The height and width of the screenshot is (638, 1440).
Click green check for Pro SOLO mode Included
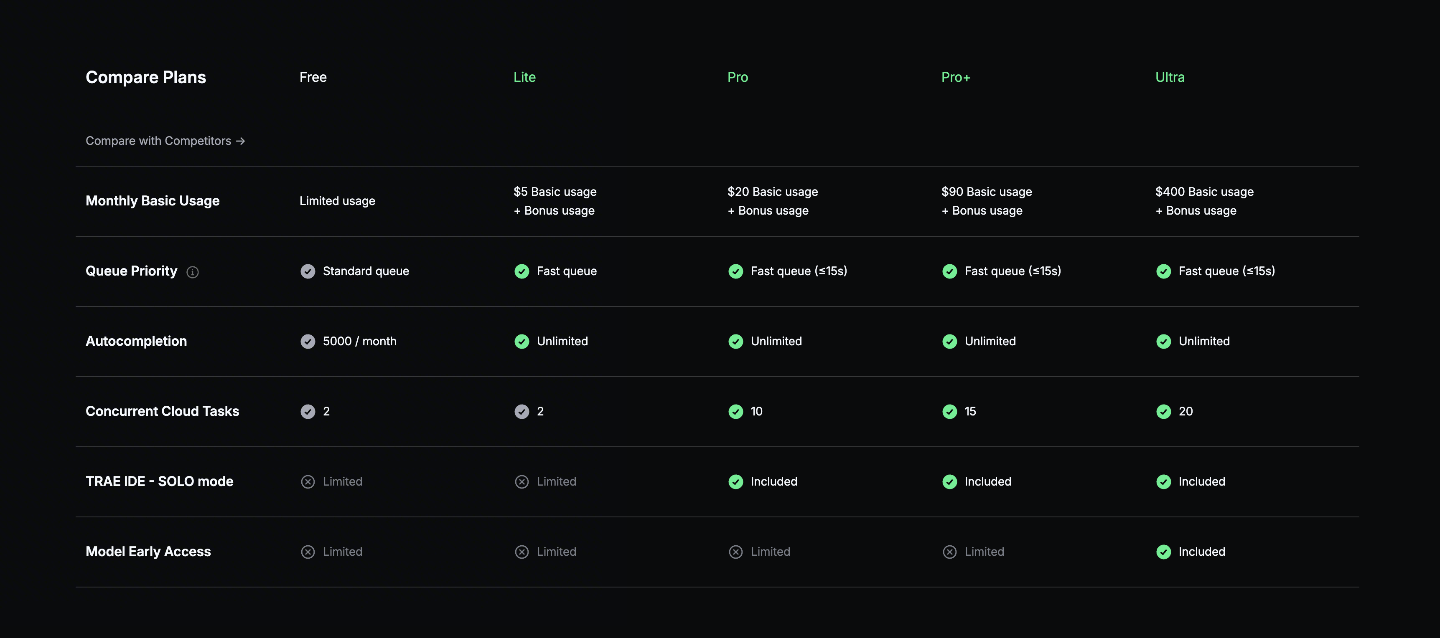pyautogui.click(x=736, y=481)
